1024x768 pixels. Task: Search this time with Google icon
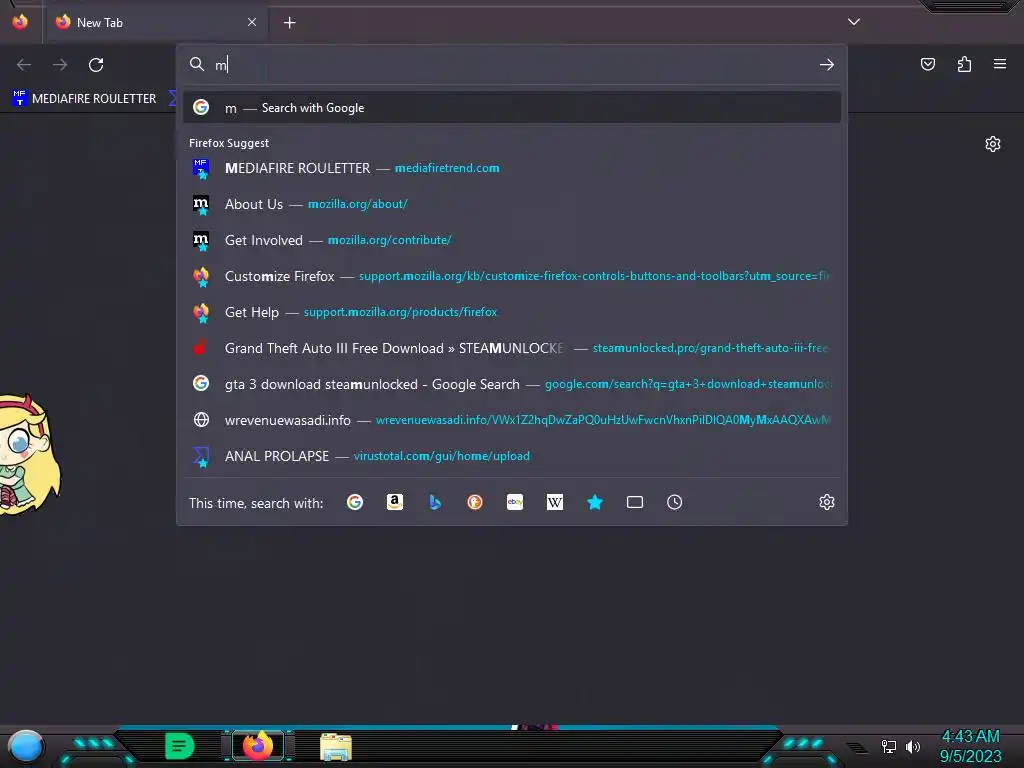pos(355,502)
